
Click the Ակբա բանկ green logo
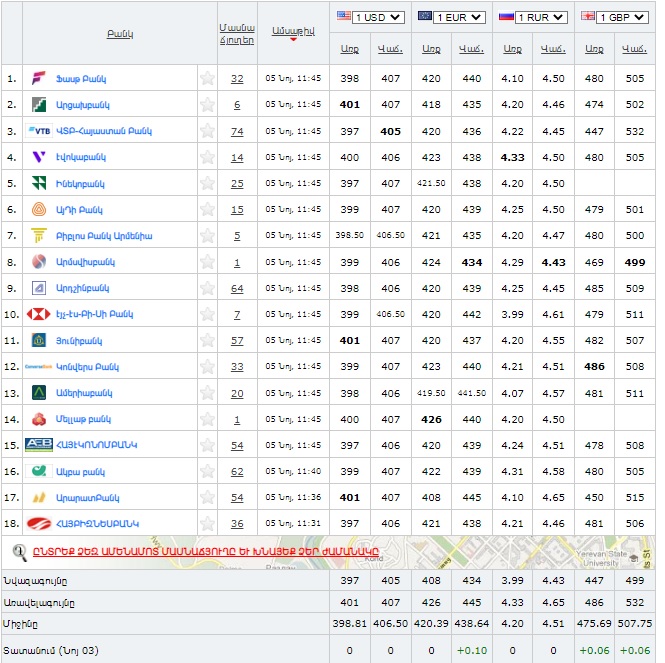[x=39, y=471]
